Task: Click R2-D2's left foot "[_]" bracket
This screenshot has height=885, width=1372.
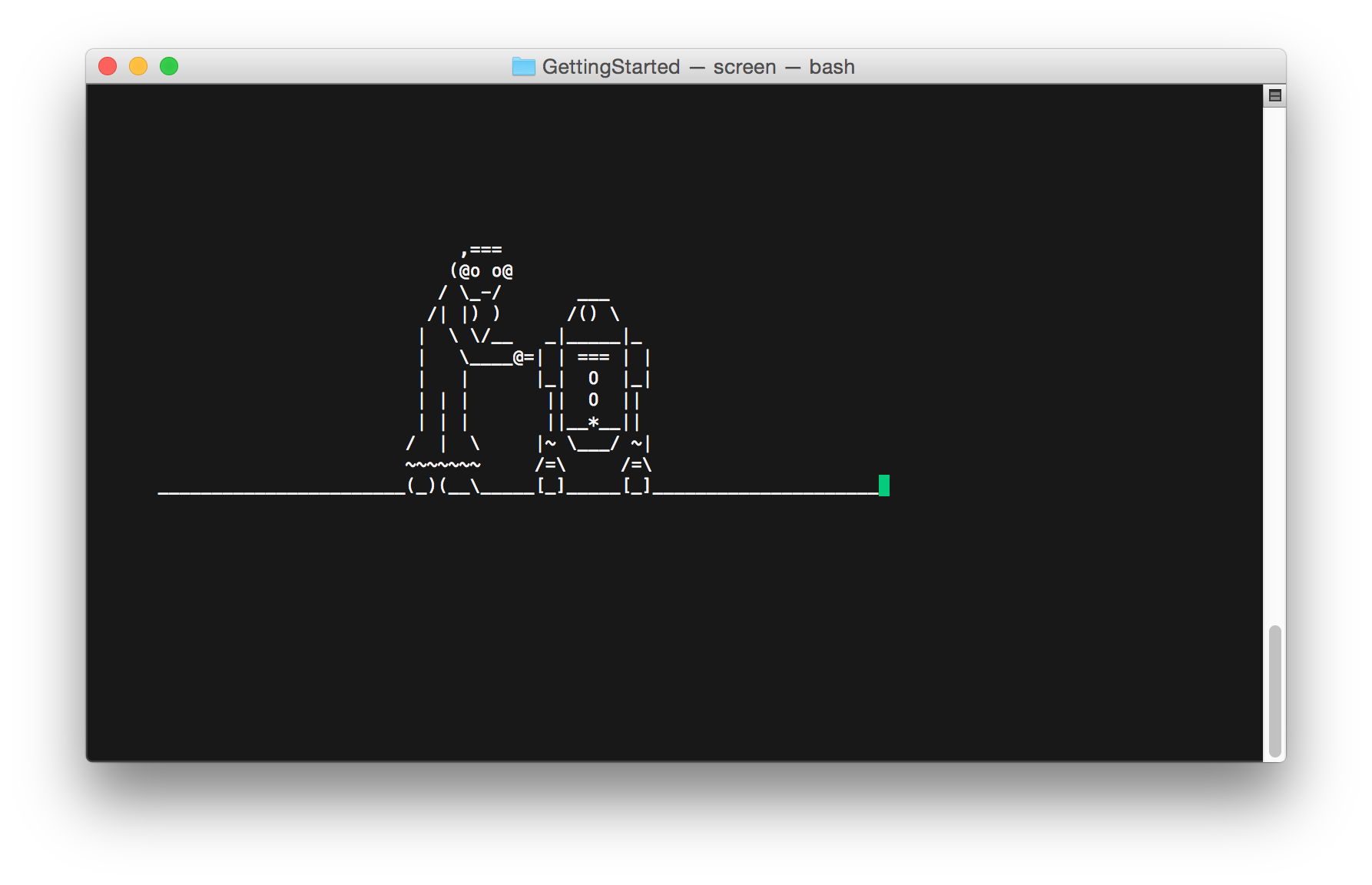Action: tap(551, 486)
